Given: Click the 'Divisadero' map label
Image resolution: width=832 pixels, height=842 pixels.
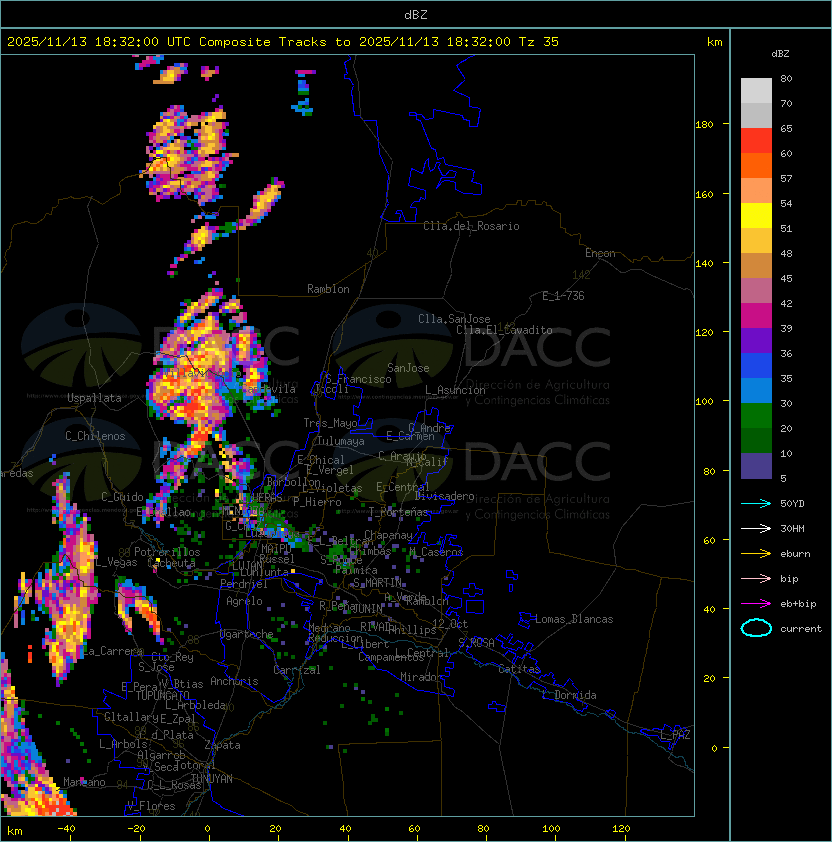Looking at the screenshot, I should tap(445, 496).
